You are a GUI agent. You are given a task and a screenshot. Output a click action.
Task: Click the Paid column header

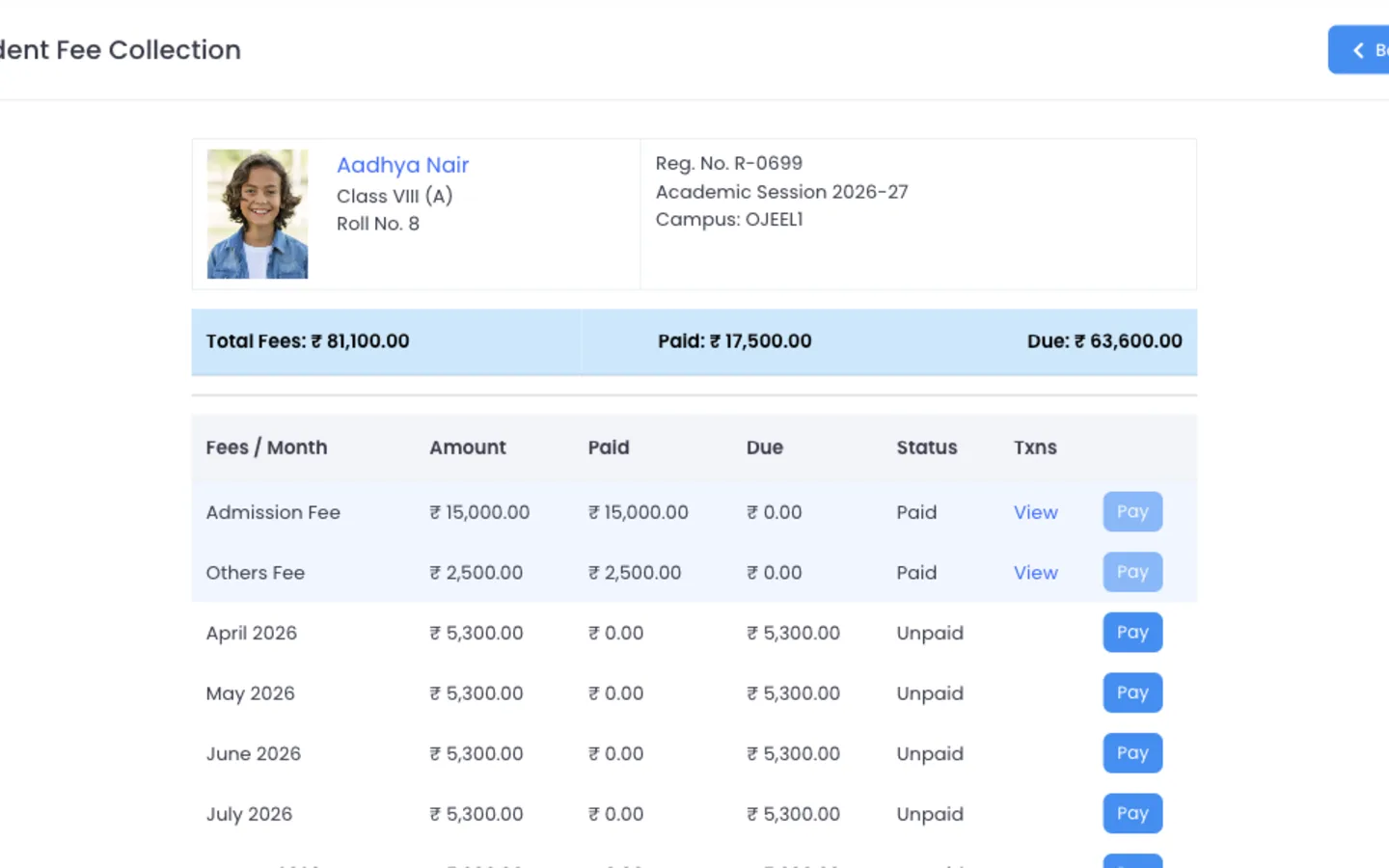tap(609, 448)
